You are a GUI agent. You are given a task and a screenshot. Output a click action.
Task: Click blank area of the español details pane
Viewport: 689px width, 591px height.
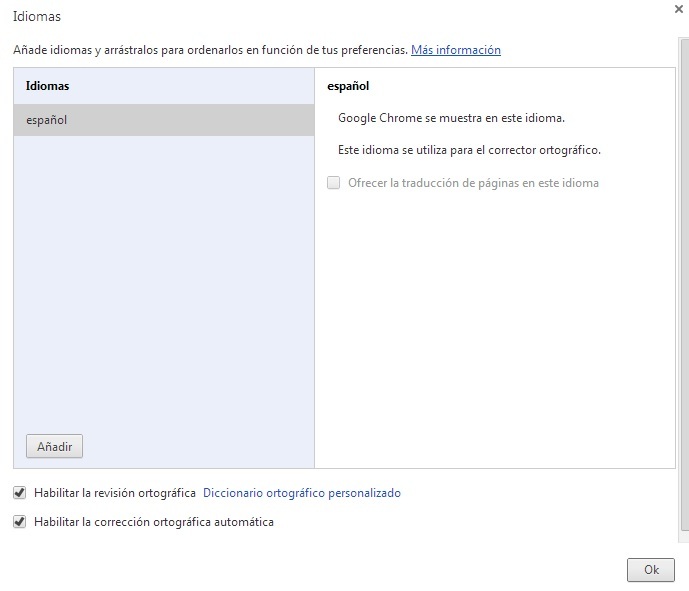coord(495,330)
